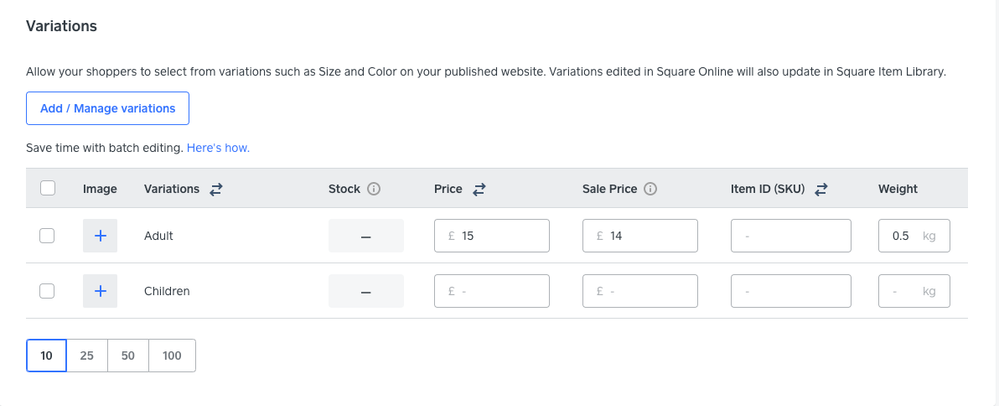Click the Add / Manage variations button
Image resolution: width=999 pixels, height=406 pixels.
(x=108, y=108)
